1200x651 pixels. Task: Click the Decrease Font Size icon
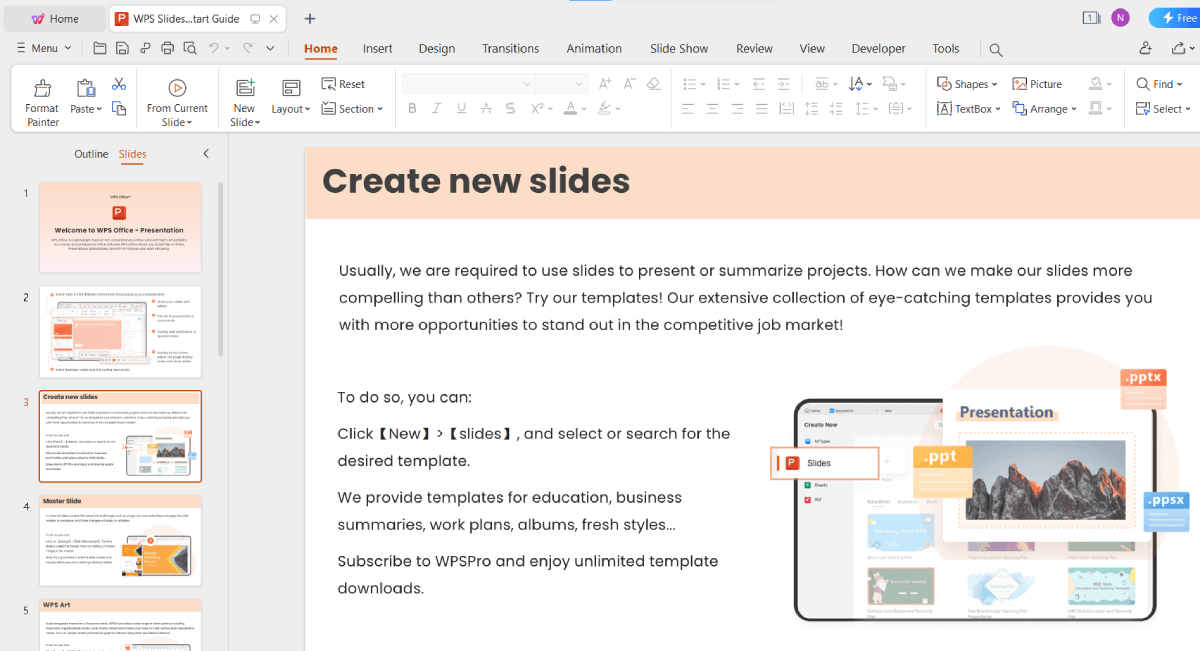click(630, 84)
